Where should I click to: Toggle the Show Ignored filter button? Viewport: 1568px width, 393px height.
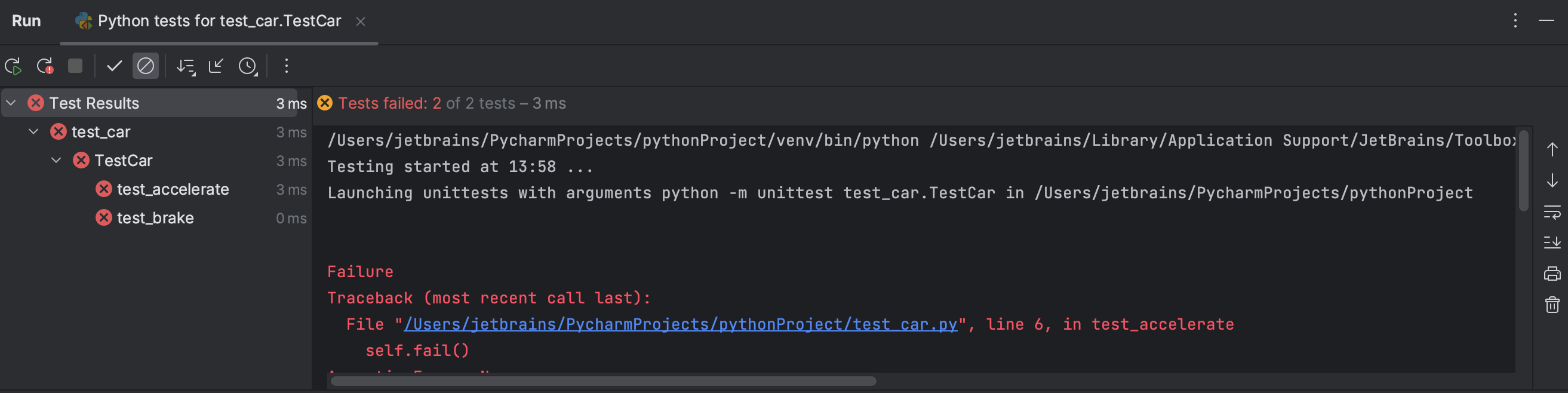[x=146, y=66]
